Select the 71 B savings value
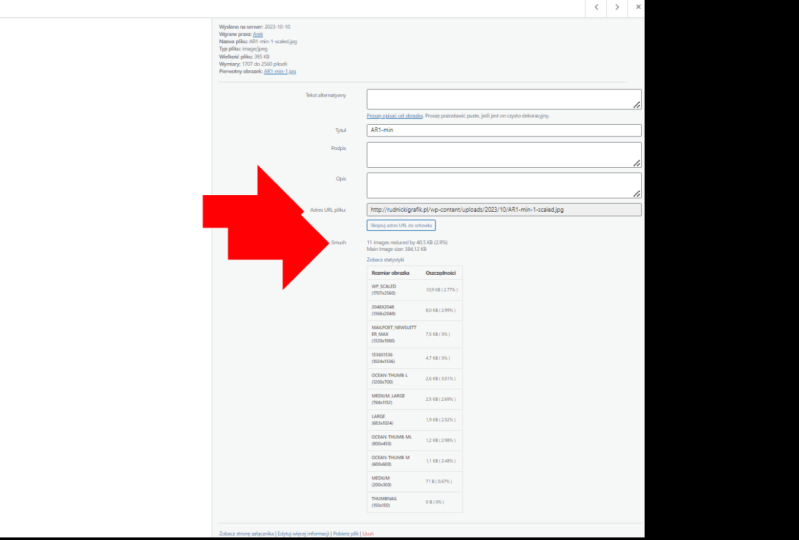The image size is (799, 540). tap(439, 481)
